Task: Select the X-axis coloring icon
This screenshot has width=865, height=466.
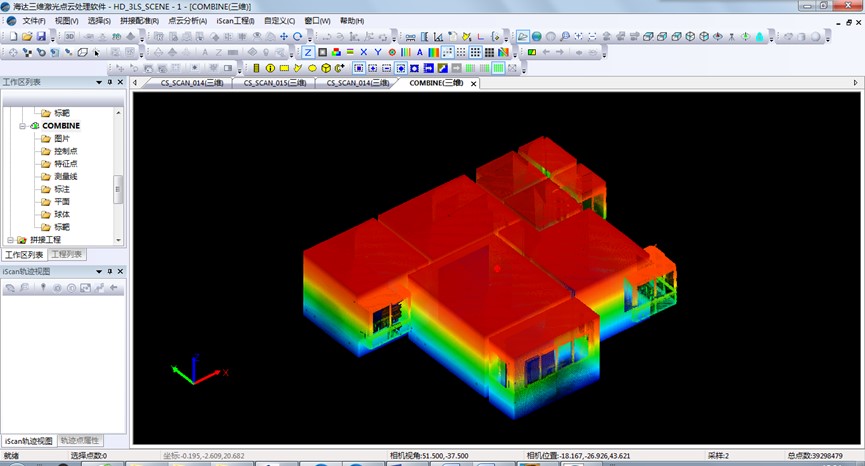Action: [x=363, y=52]
